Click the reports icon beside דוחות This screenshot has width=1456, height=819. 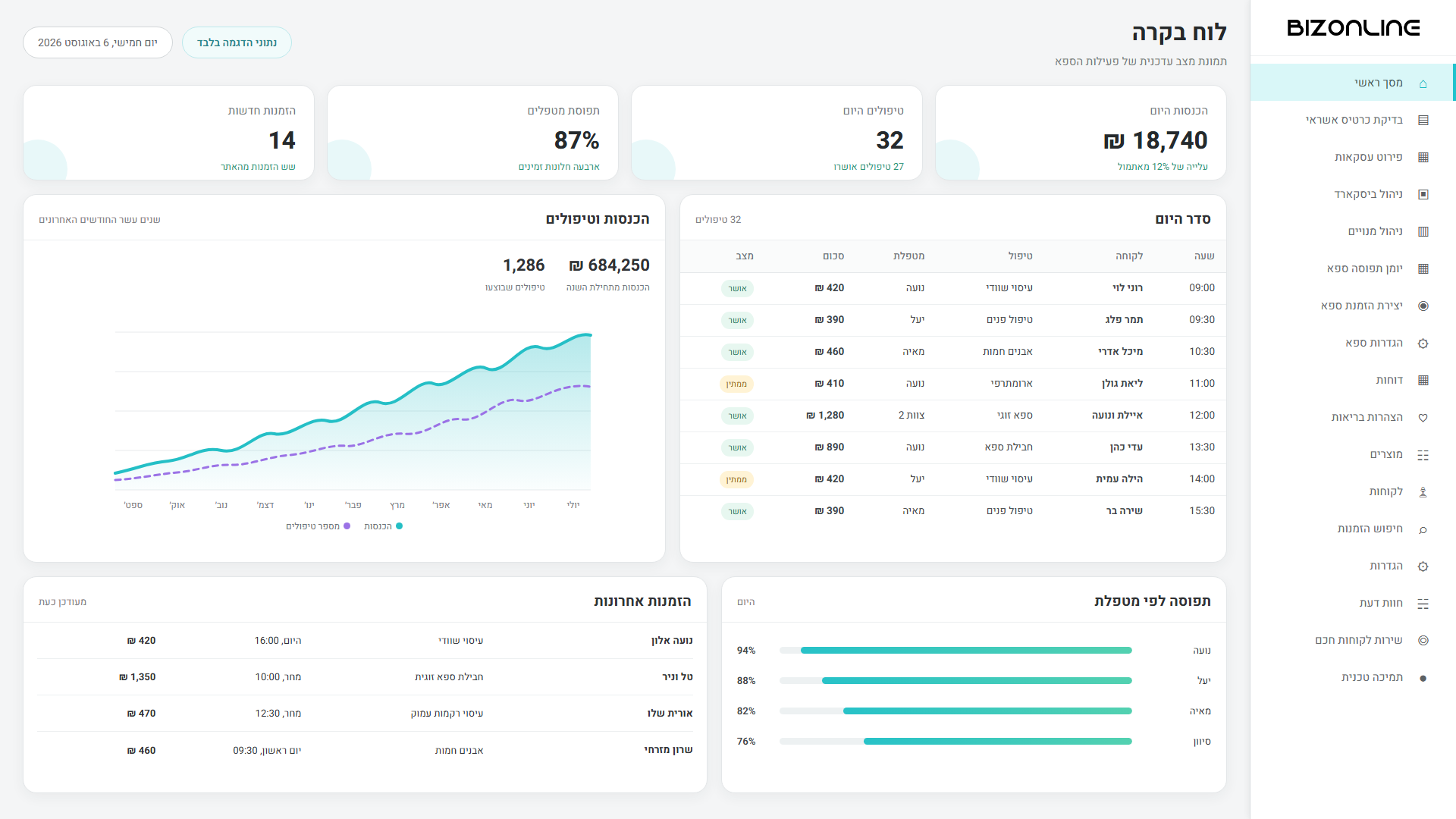1423,381
